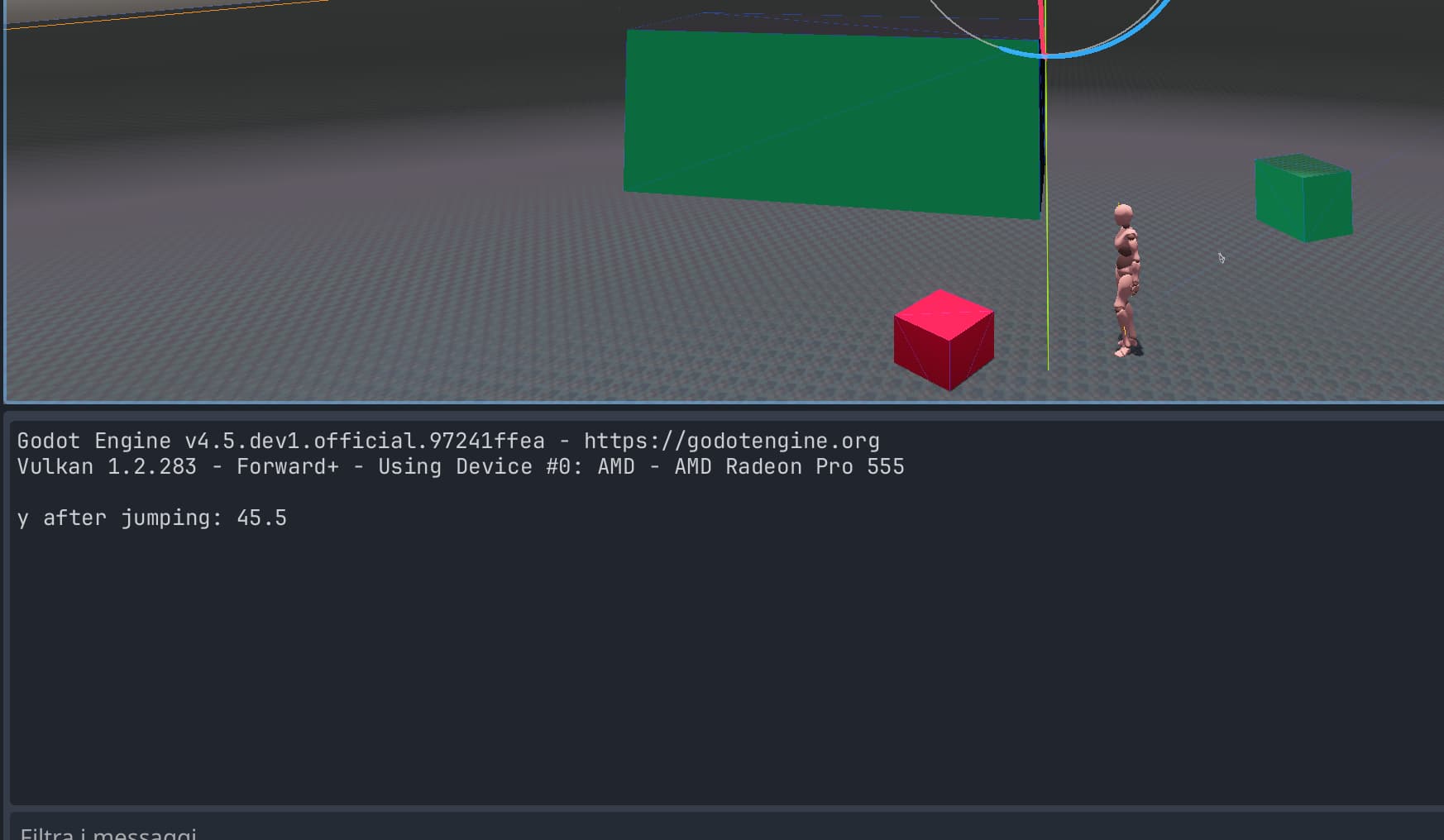The height and width of the screenshot is (840, 1444).
Task: Open the https://godotengine.org link in output
Action: (731, 441)
